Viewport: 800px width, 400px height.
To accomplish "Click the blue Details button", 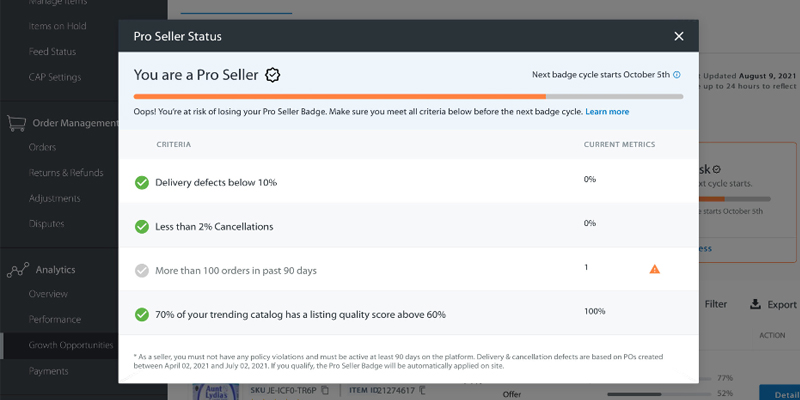I will pyautogui.click(x=780, y=394).
